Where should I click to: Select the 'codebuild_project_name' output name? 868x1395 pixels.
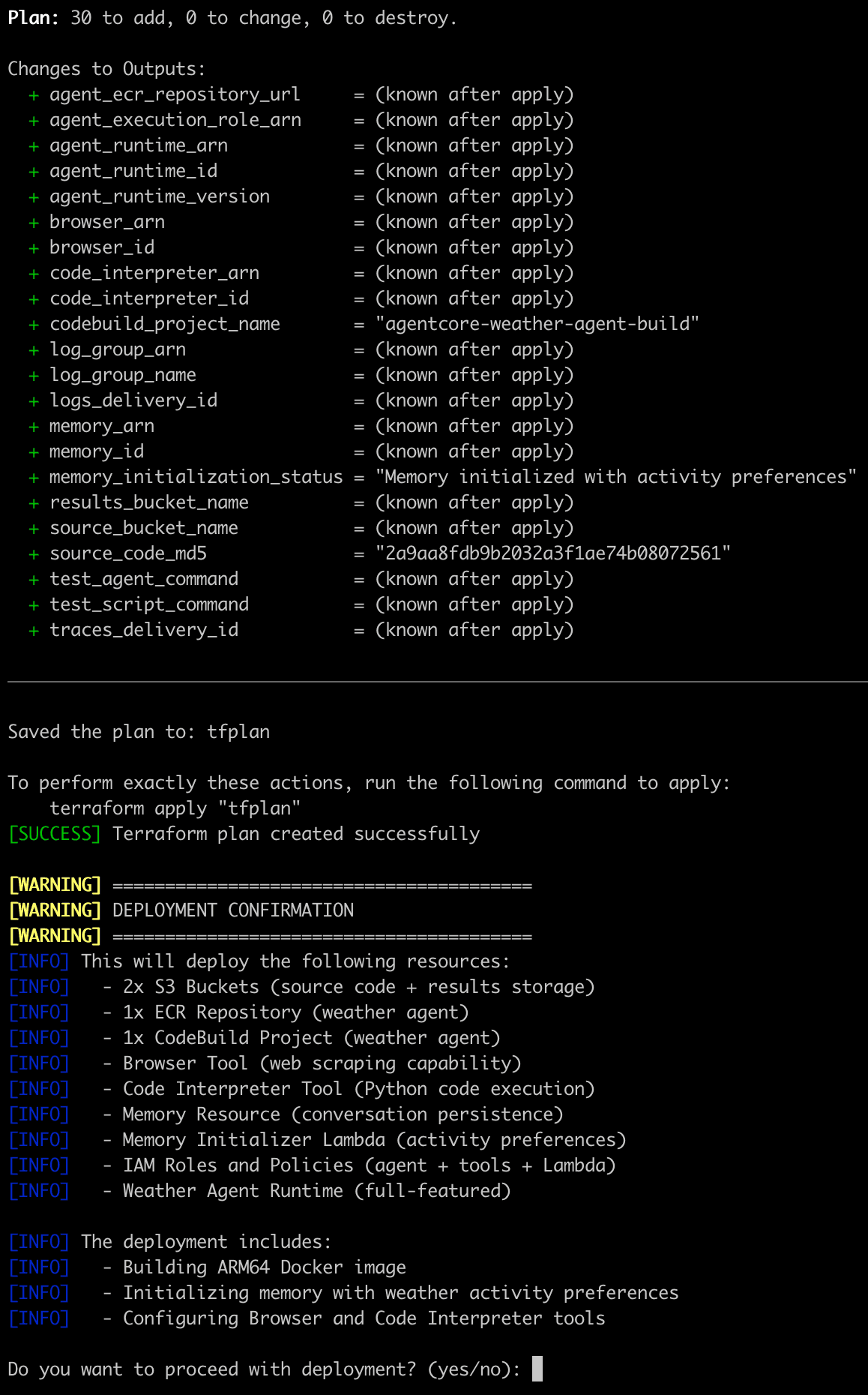click(165, 324)
